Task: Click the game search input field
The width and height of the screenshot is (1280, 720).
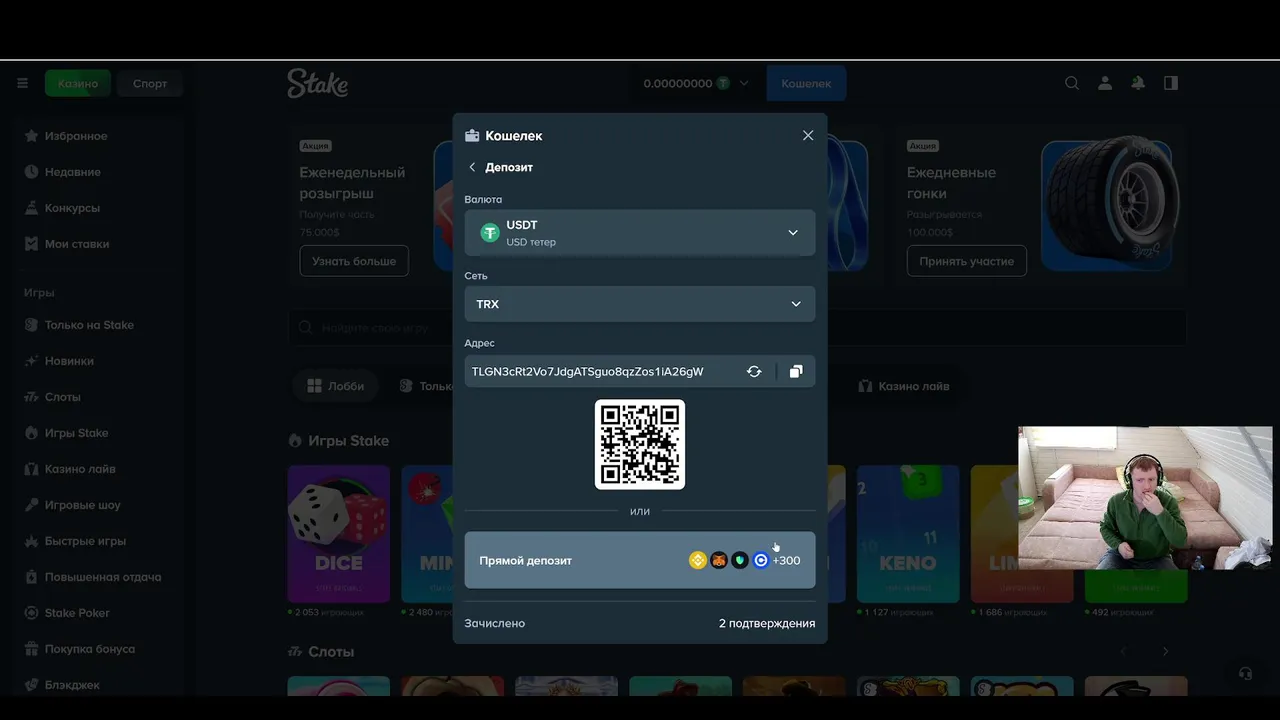Action: pyautogui.click(x=737, y=328)
